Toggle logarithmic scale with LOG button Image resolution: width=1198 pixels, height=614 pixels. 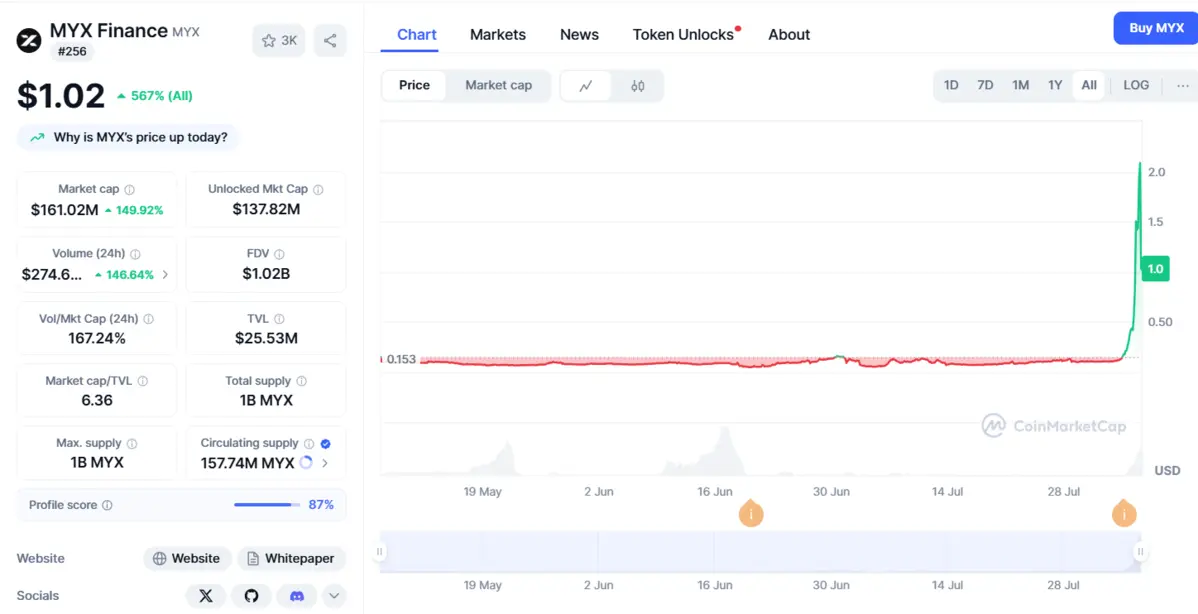pyautogui.click(x=1135, y=86)
